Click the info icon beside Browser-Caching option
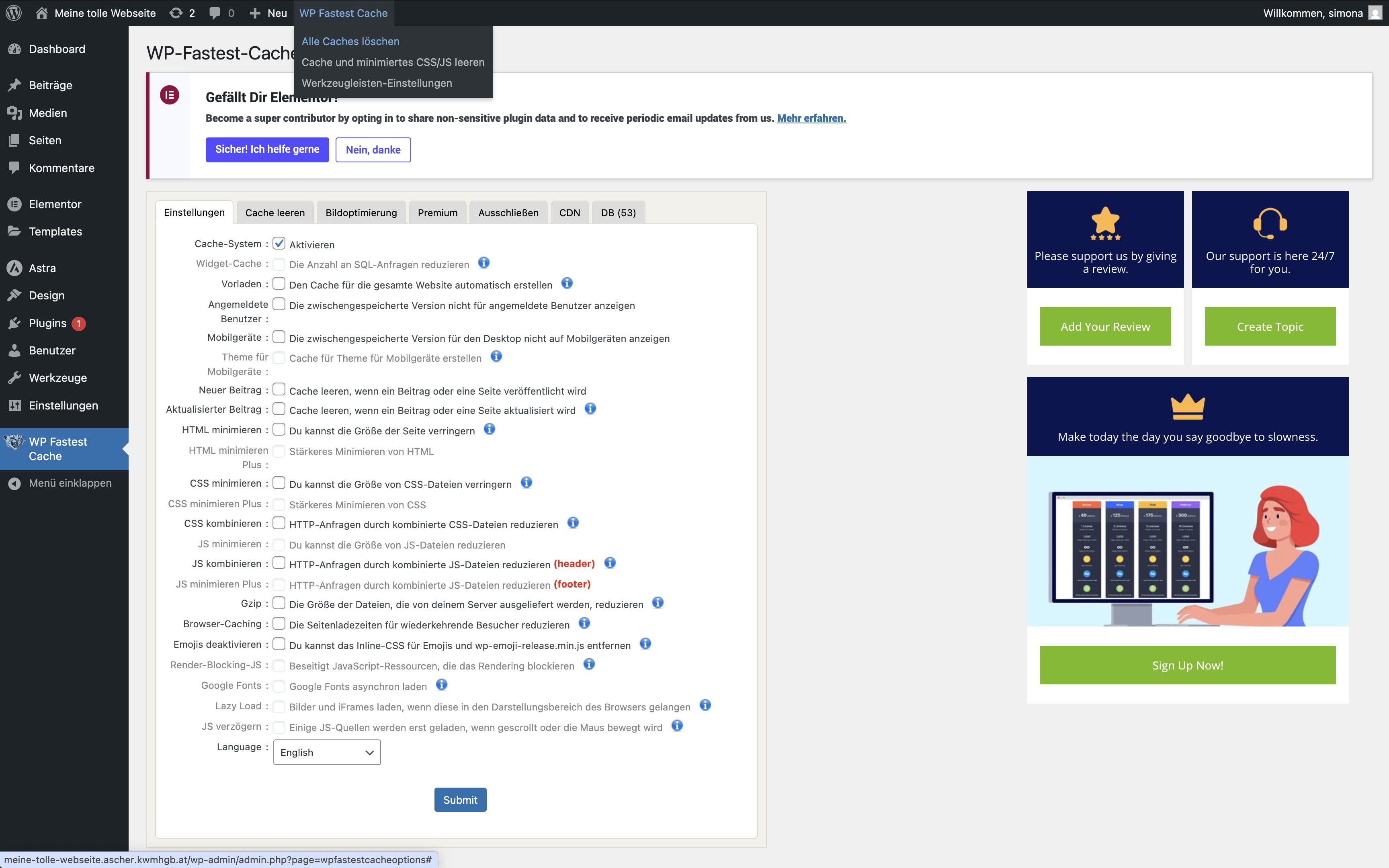Image resolution: width=1389 pixels, height=868 pixels. 584,623
